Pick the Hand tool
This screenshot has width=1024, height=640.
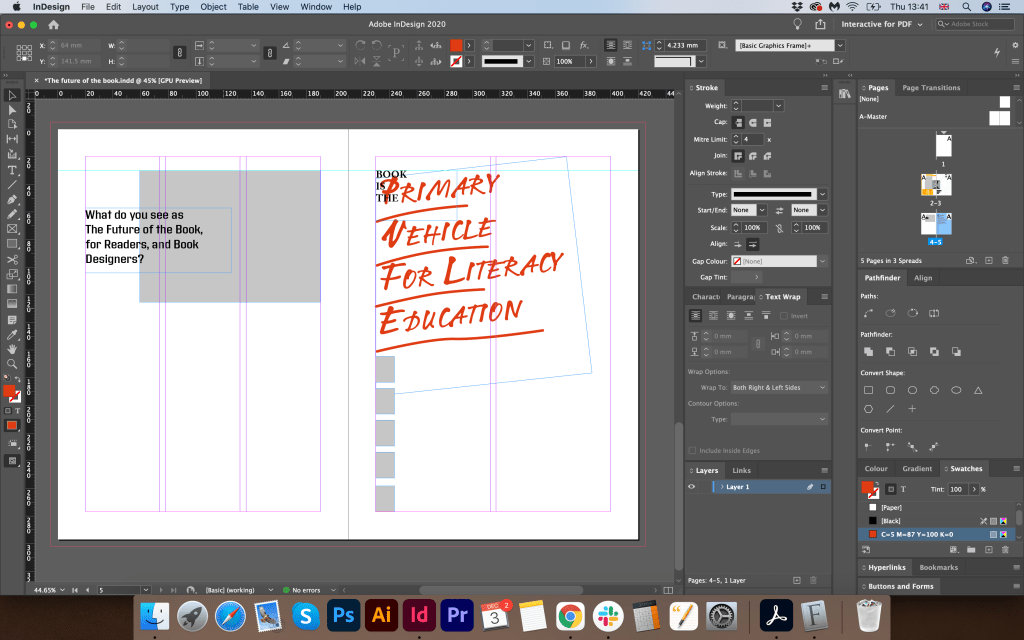pyautogui.click(x=12, y=349)
